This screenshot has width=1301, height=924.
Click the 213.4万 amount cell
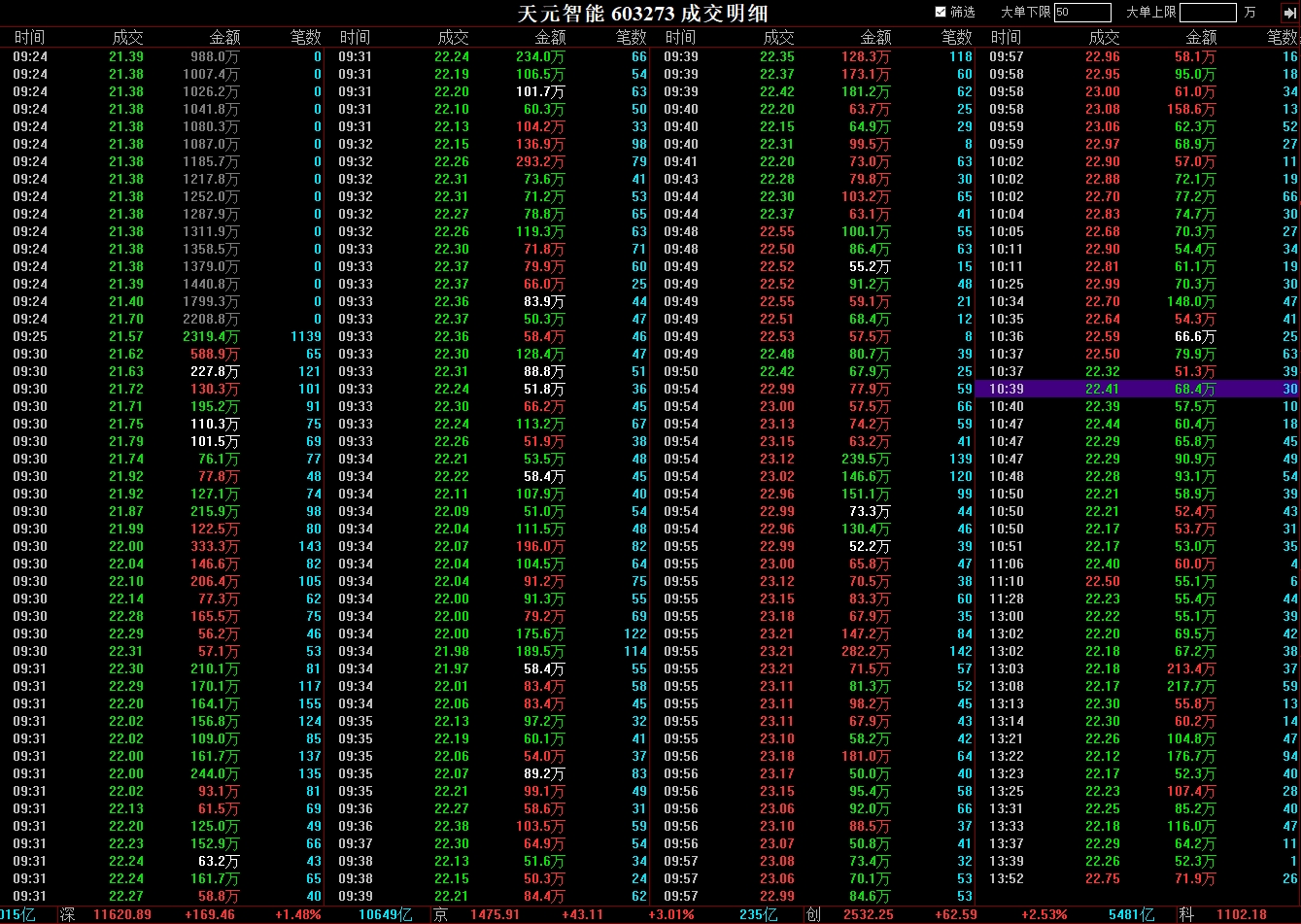point(1191,668)
